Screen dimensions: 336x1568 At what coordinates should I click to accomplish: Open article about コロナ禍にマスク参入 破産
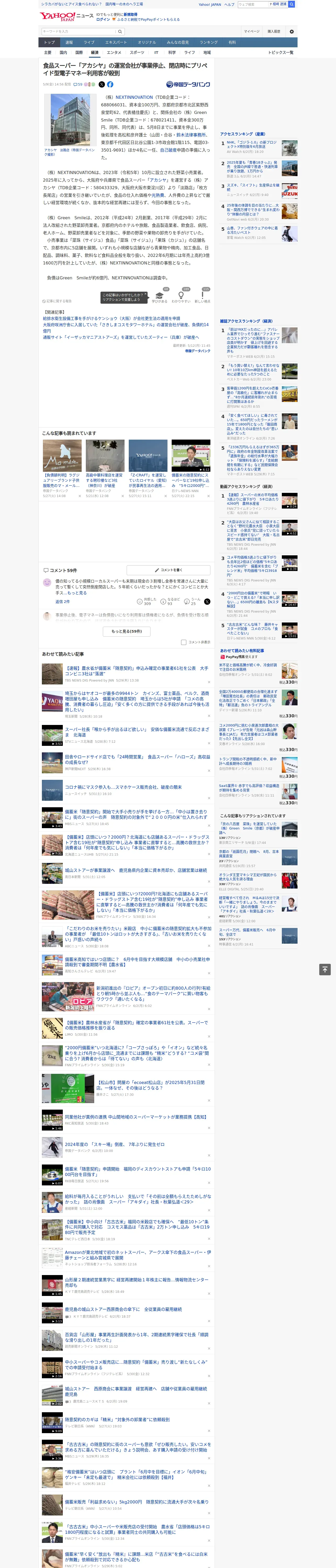click(123, 787)
